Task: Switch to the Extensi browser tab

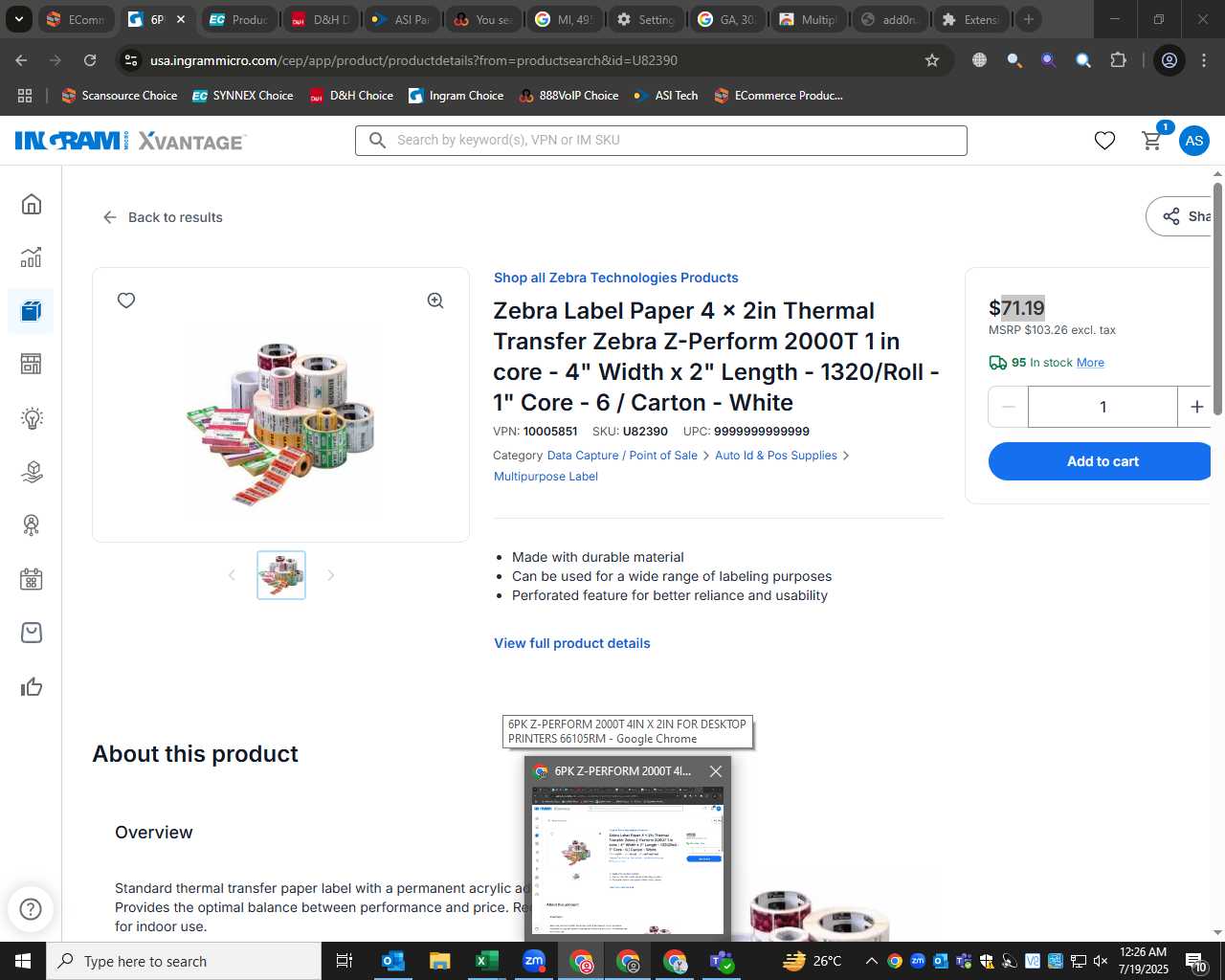Action: click(x=971, y=19)
